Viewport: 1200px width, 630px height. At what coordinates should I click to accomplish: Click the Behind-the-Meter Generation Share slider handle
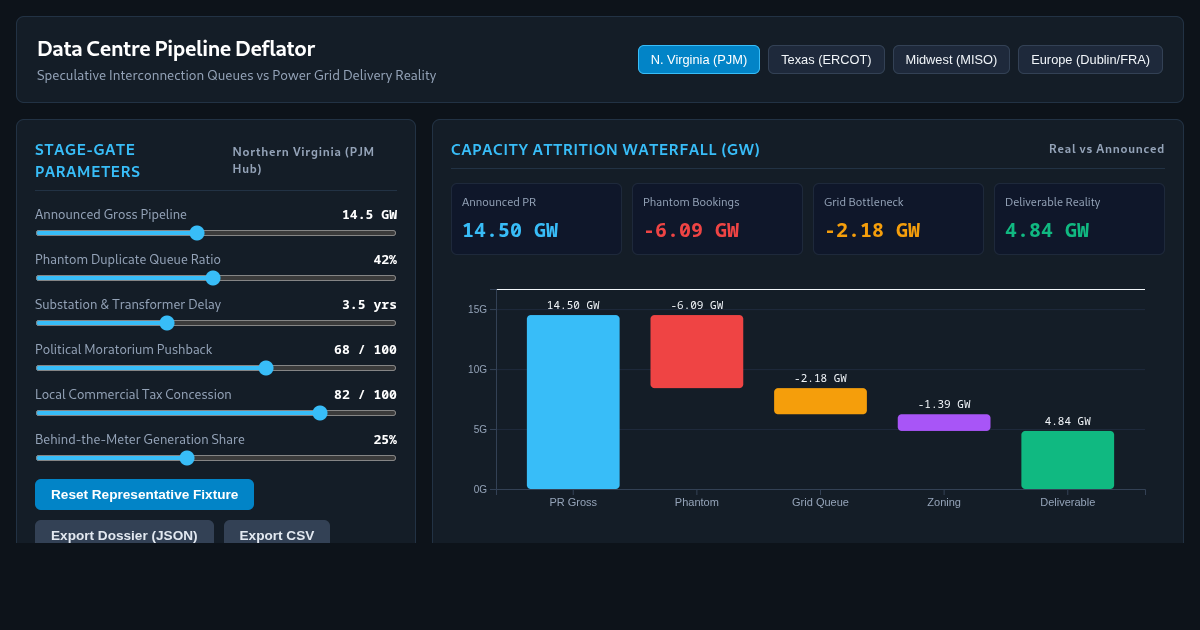187,458
